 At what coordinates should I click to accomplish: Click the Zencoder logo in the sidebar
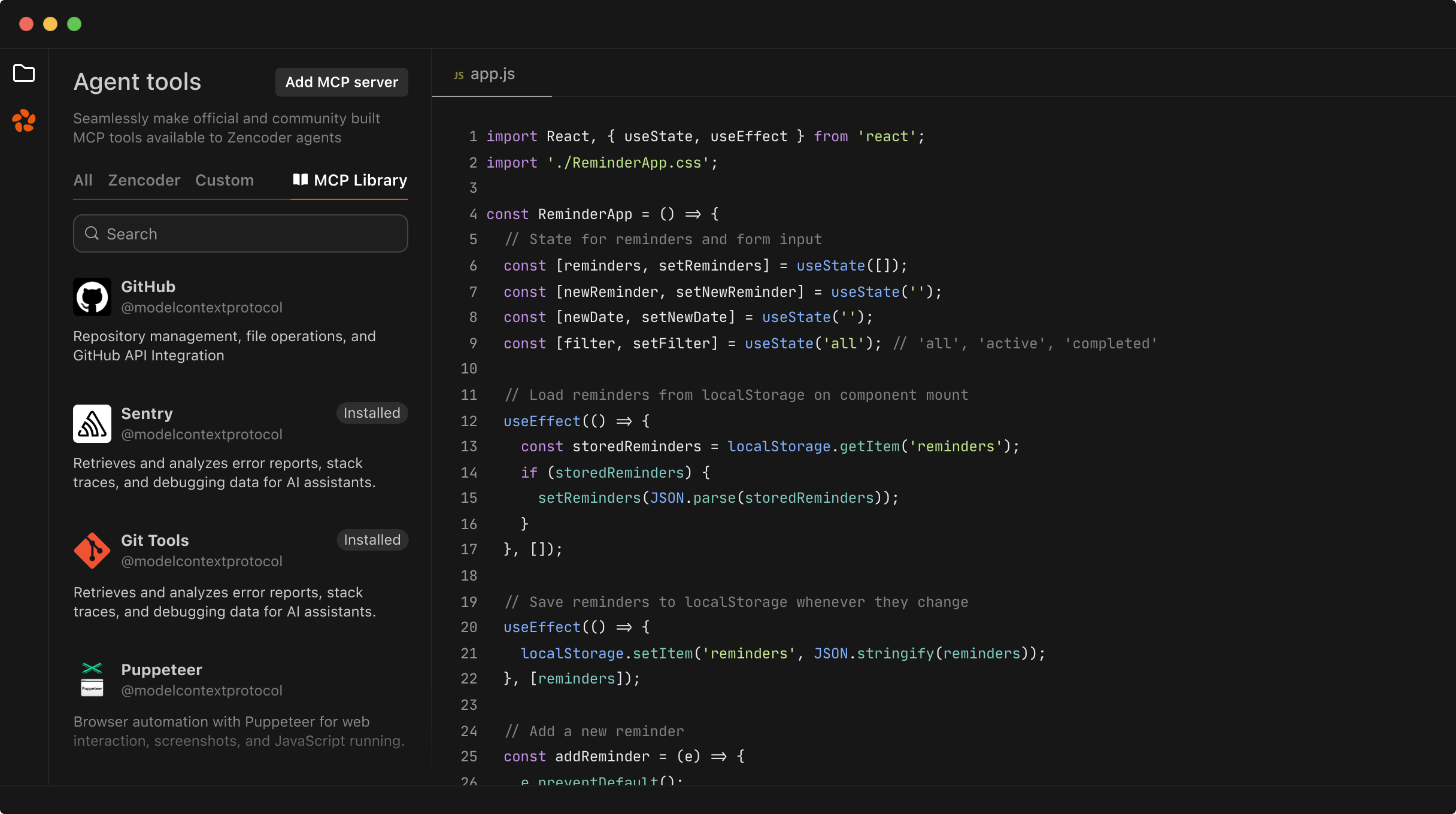pyautogui.click(x=24, y=121)
